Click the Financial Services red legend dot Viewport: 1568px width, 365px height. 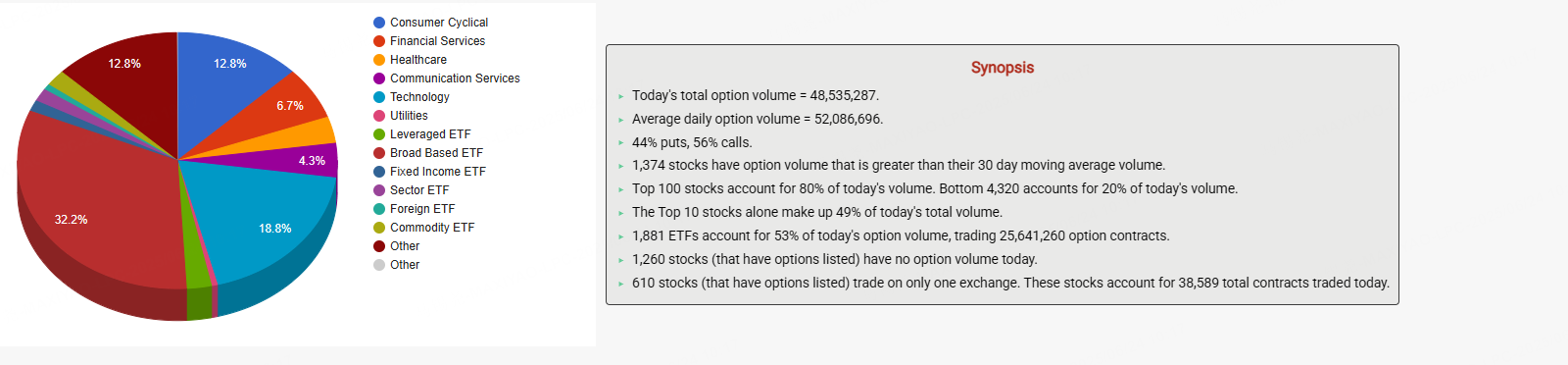pyautogui.click(x=379, y=41)
